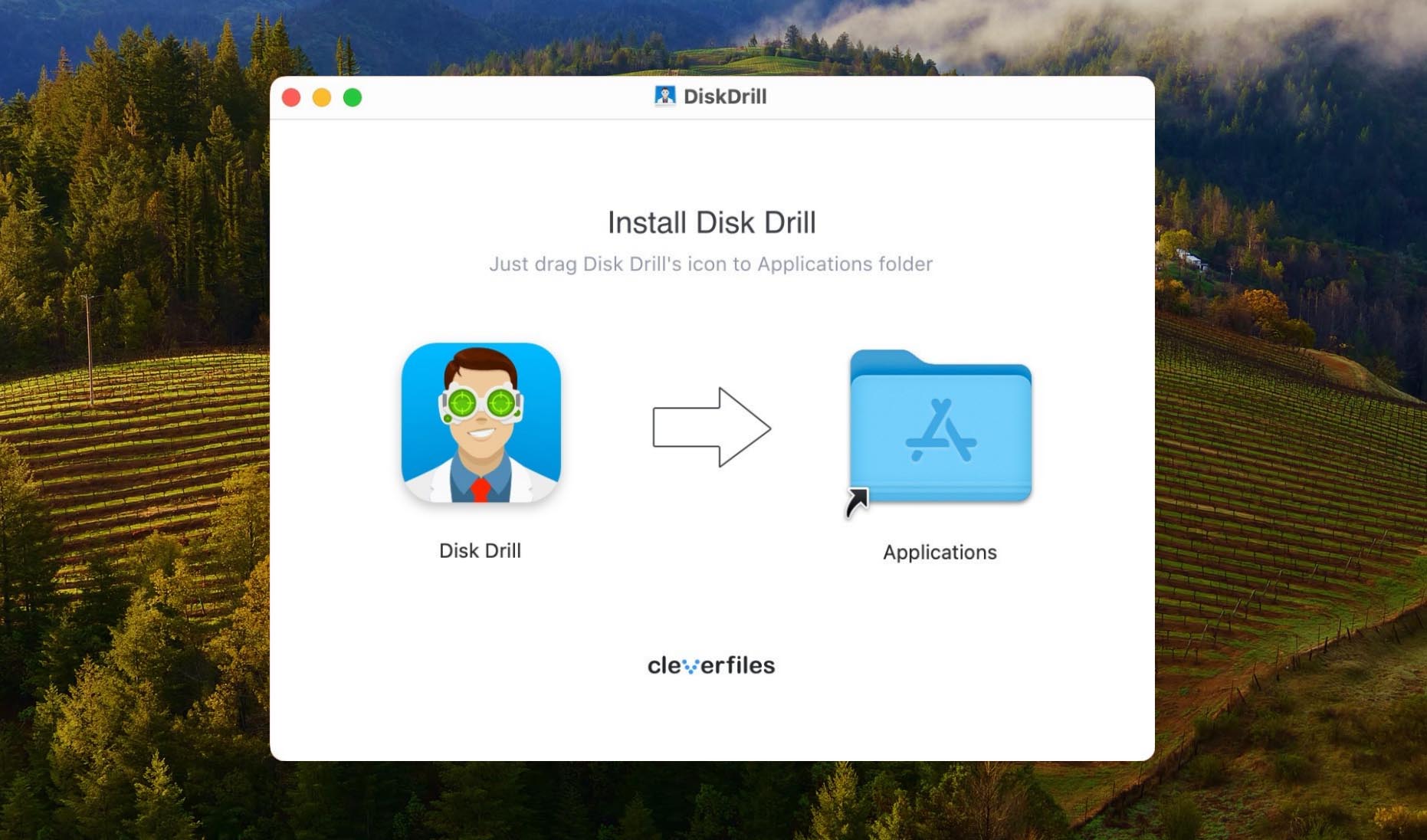Click the red close button
This screenshot has width=1427, height=840.
coord(292,97)
